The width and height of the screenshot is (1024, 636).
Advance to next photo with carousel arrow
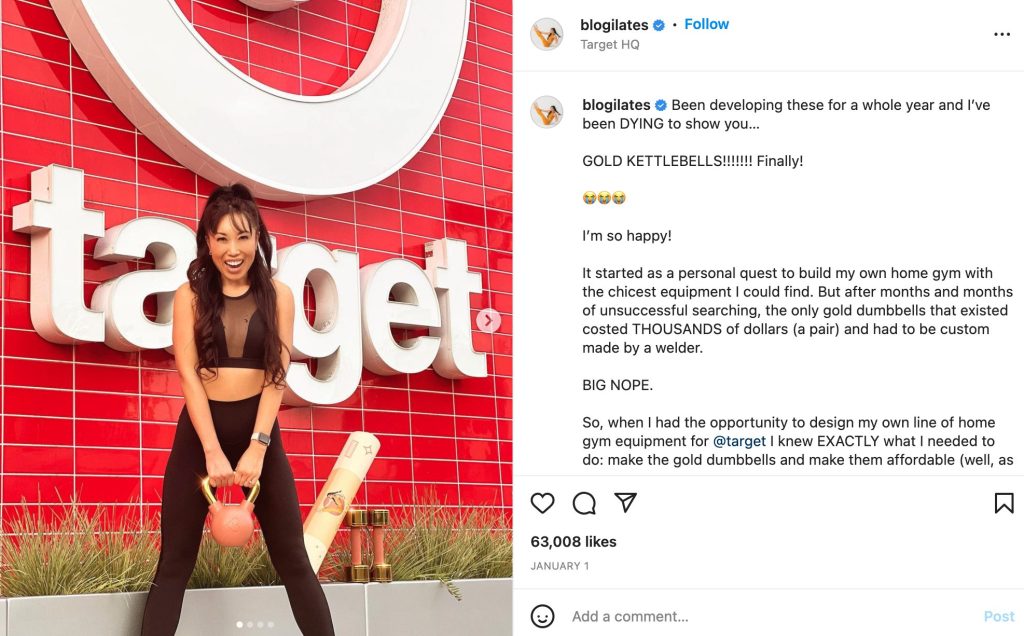click(x=488, y=321)
